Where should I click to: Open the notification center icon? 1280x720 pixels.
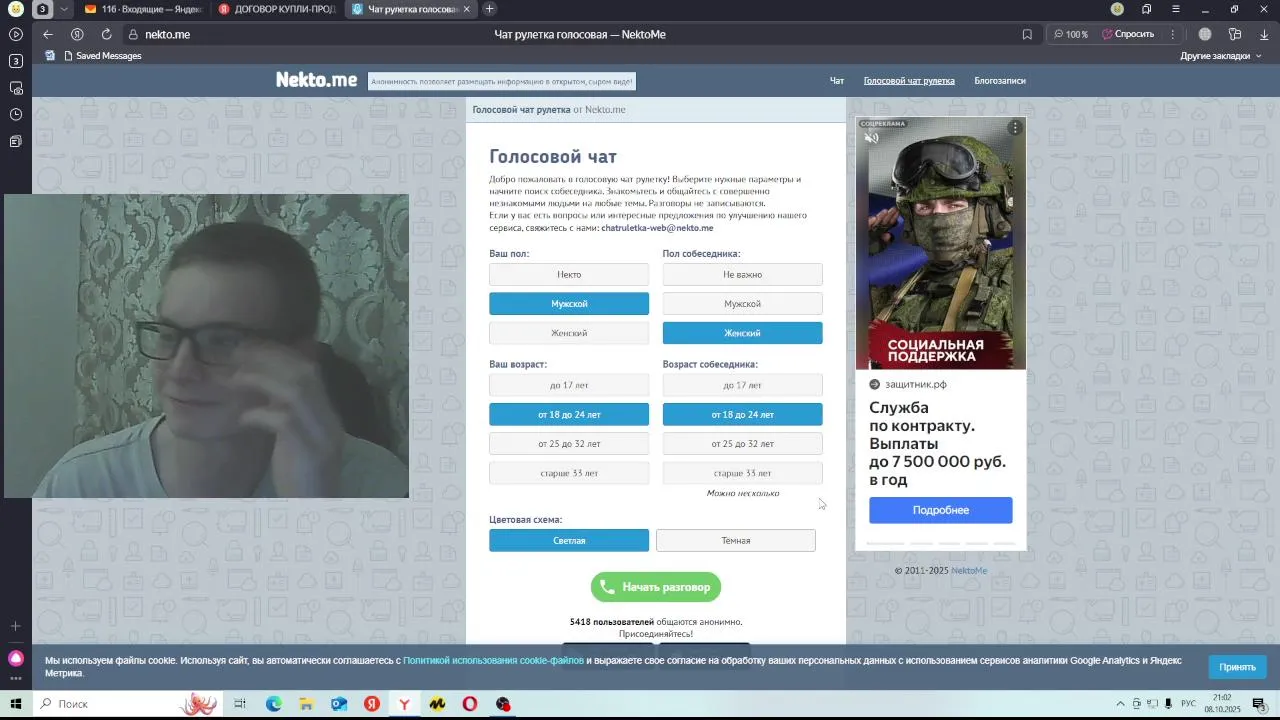click(x=1259, y=704)
